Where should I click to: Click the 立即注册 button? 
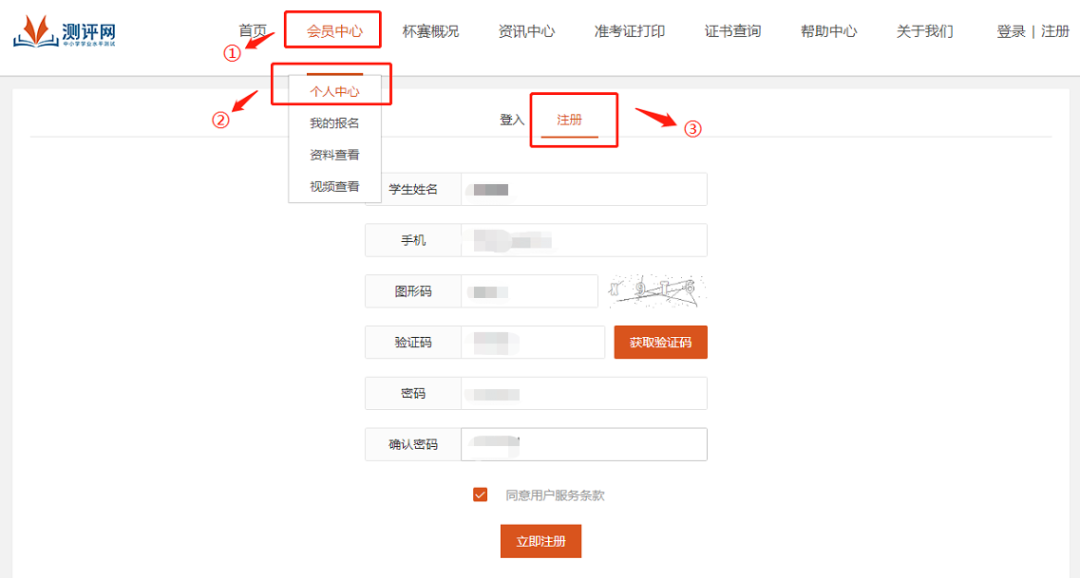(541, 541)
